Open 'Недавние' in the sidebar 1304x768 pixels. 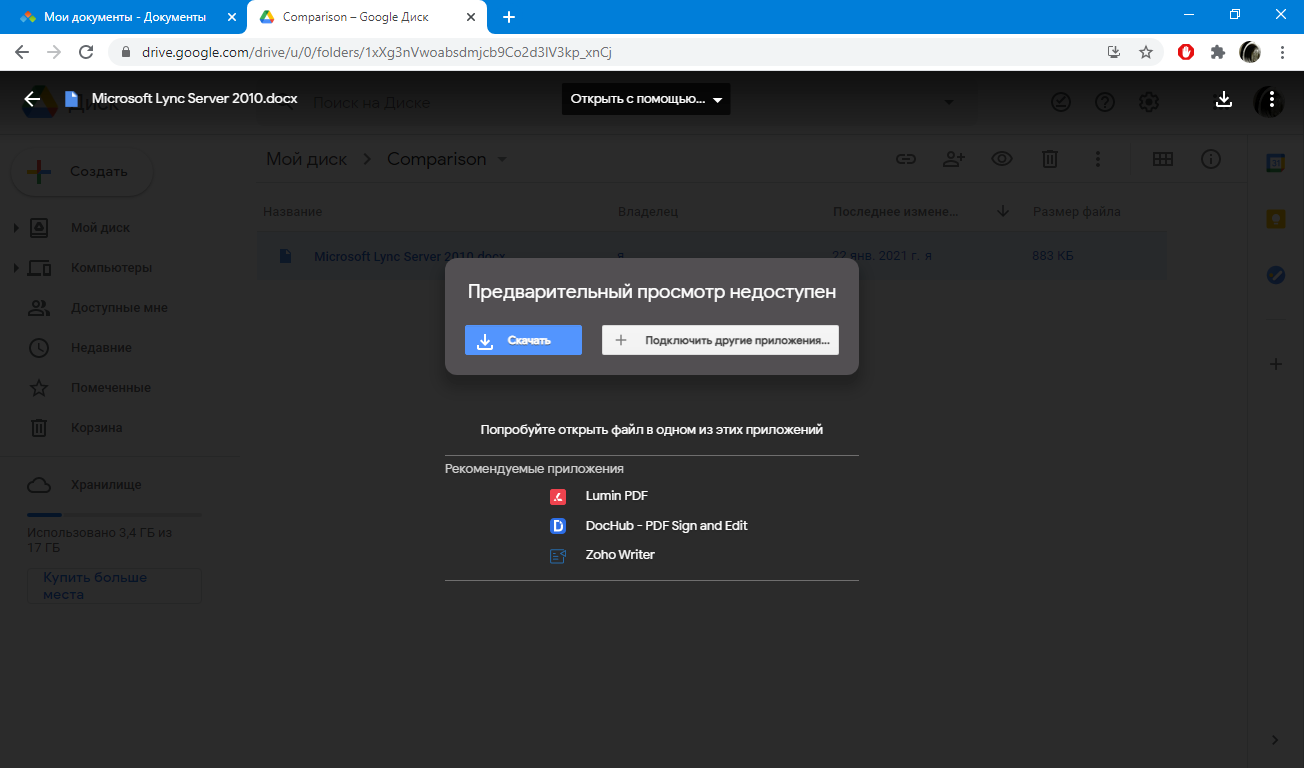coord(101,347)
